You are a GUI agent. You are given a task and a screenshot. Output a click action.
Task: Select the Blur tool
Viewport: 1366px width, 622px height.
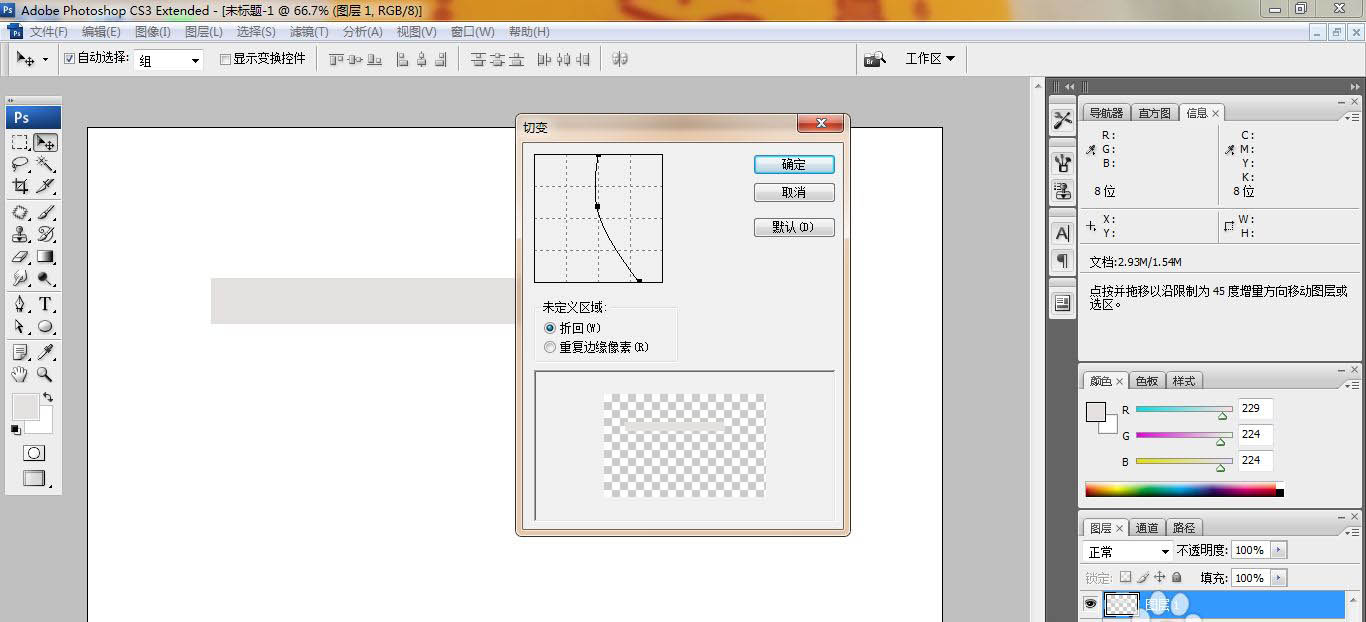[20, 278]
